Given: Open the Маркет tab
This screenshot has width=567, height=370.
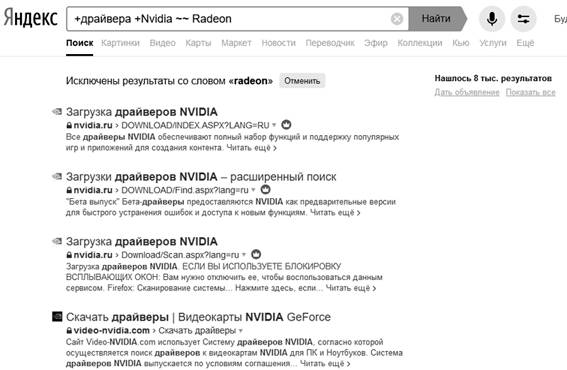Looking at the screenshot, I should [x=236, y=43].
